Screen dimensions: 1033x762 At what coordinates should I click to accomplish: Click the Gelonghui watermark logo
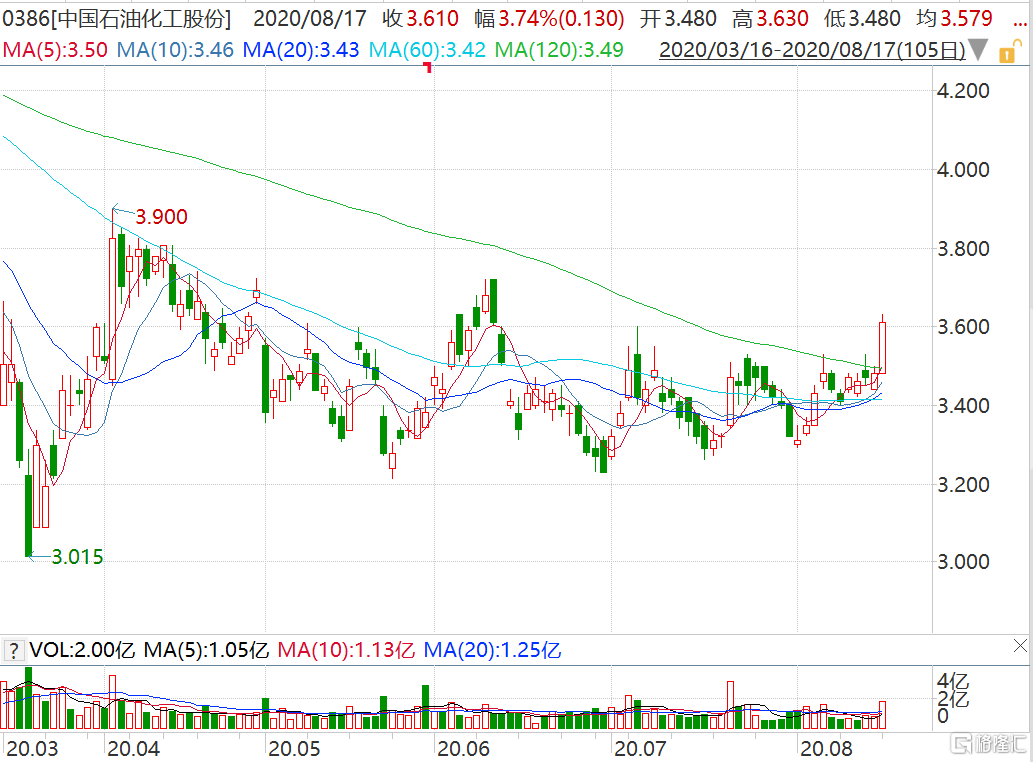click(x=988, y=744)
